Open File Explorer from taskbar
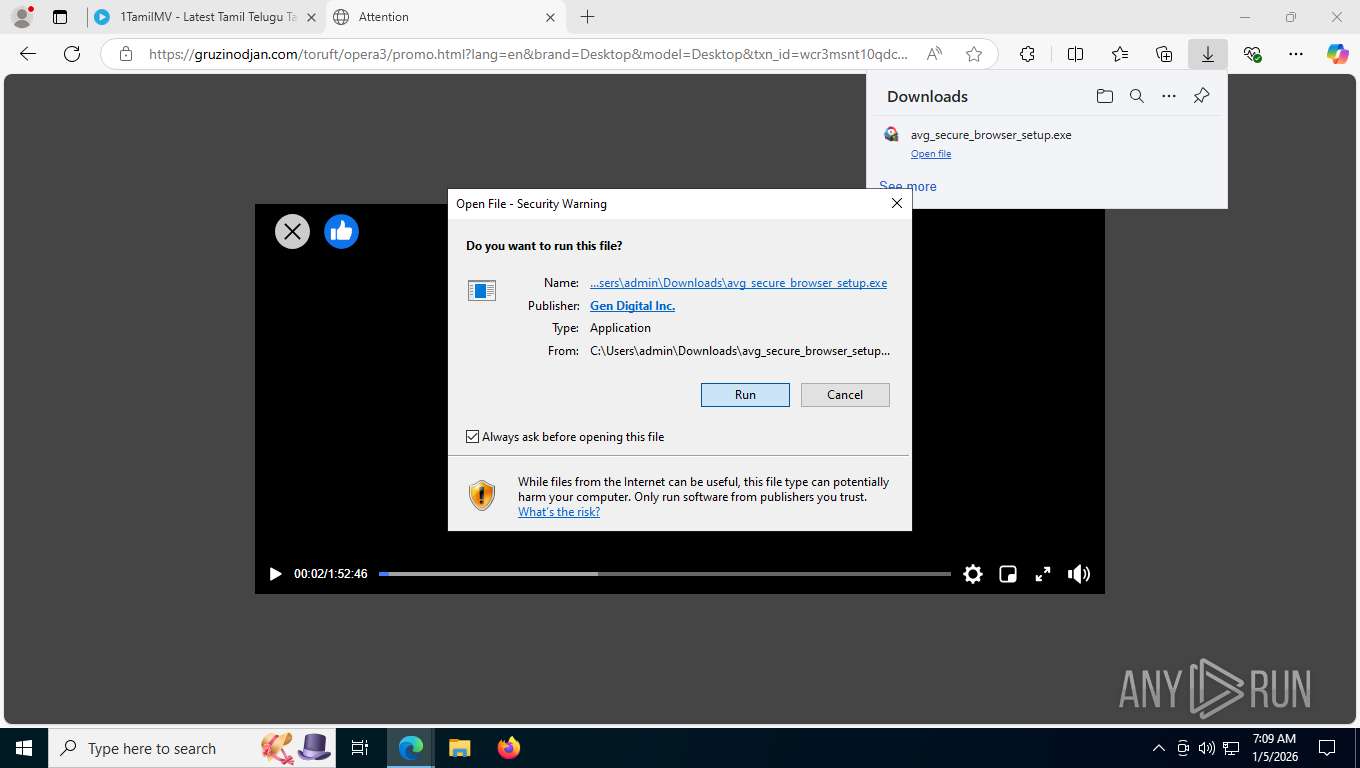 click(459, 748)
